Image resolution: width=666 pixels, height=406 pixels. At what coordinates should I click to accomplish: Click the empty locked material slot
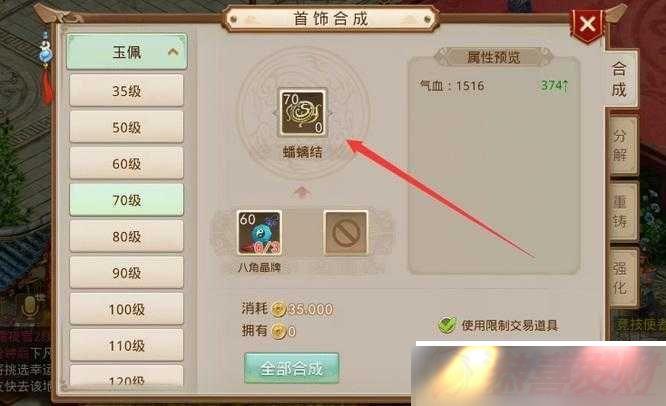coord(346,233)
